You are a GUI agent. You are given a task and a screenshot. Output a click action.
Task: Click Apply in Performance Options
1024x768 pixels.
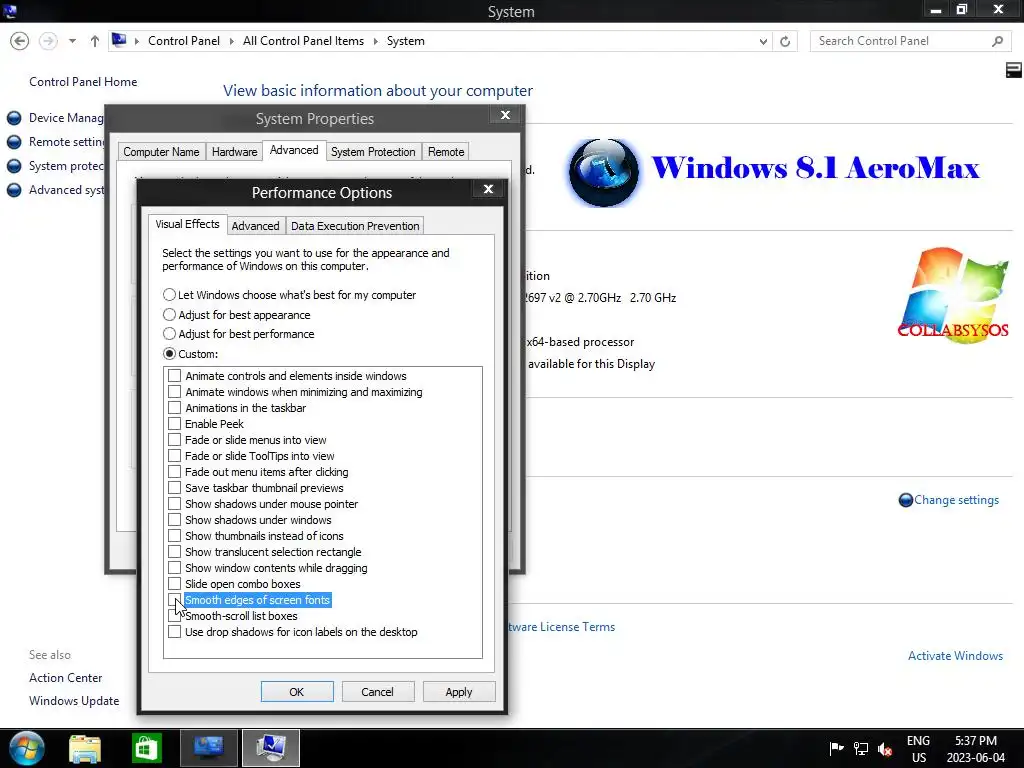[x=458, y=692]
